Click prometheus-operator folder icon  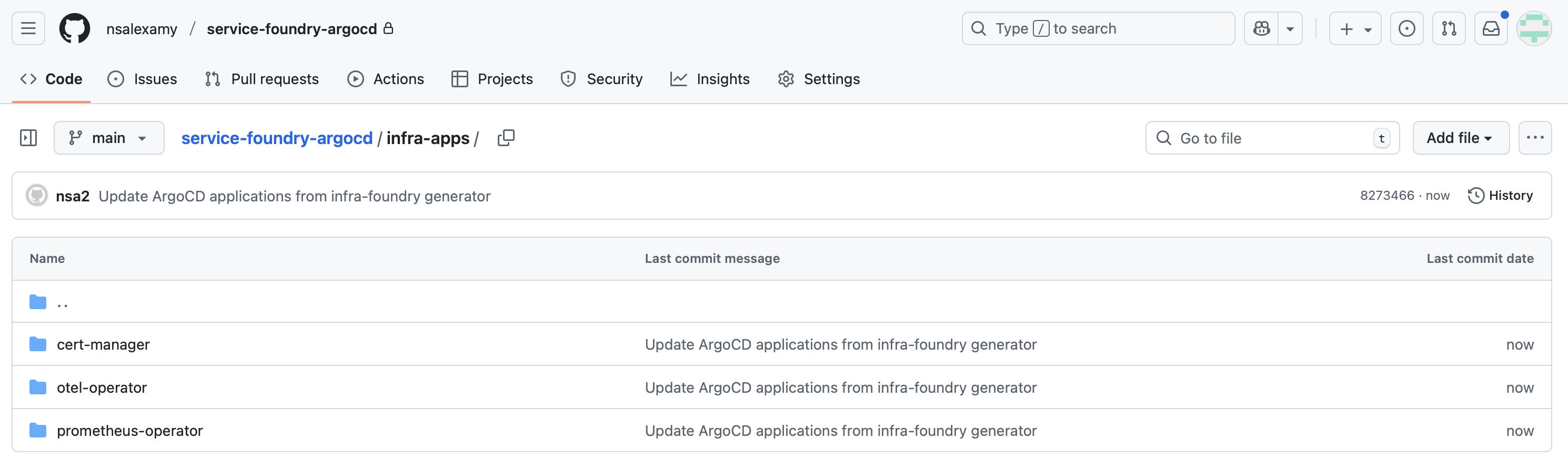(x=38, y=431)
